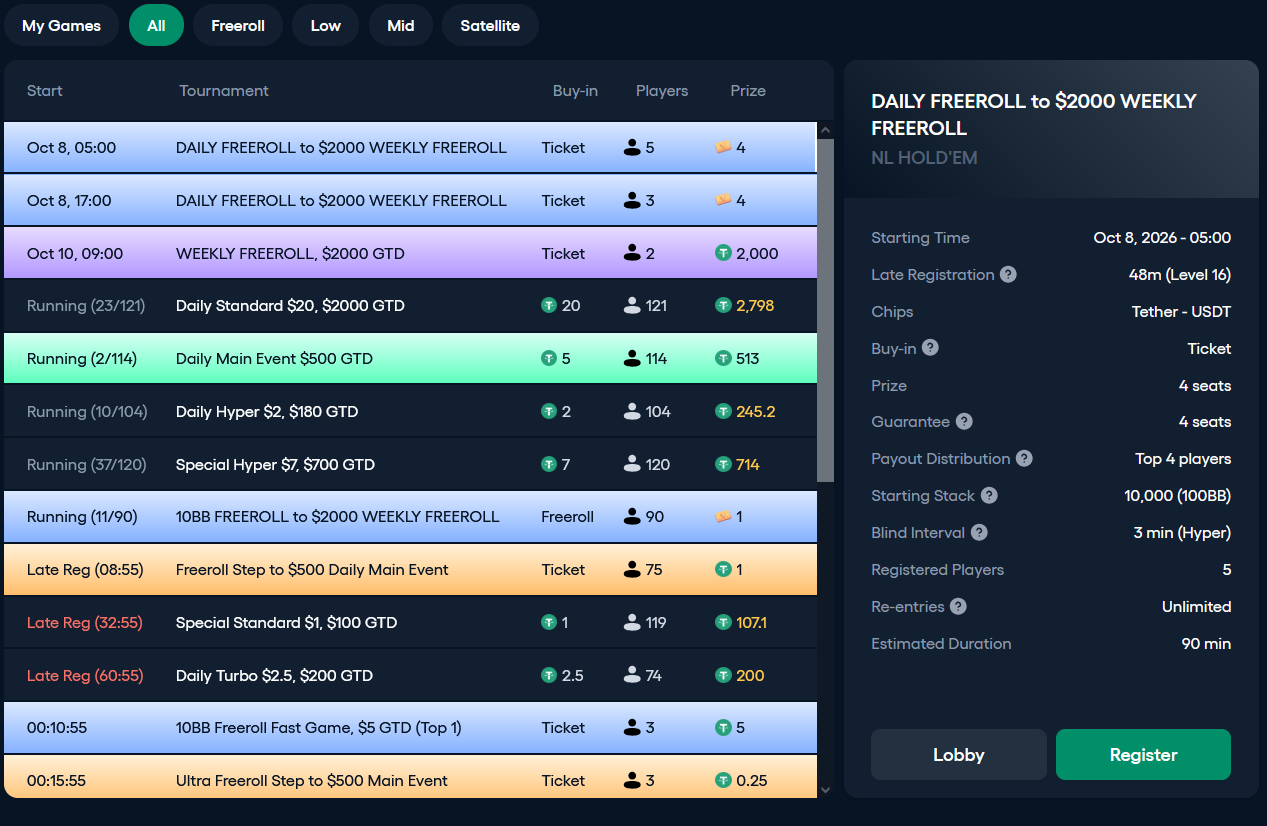
Task: Select the Freeroll filter tab
Action: 238,26
